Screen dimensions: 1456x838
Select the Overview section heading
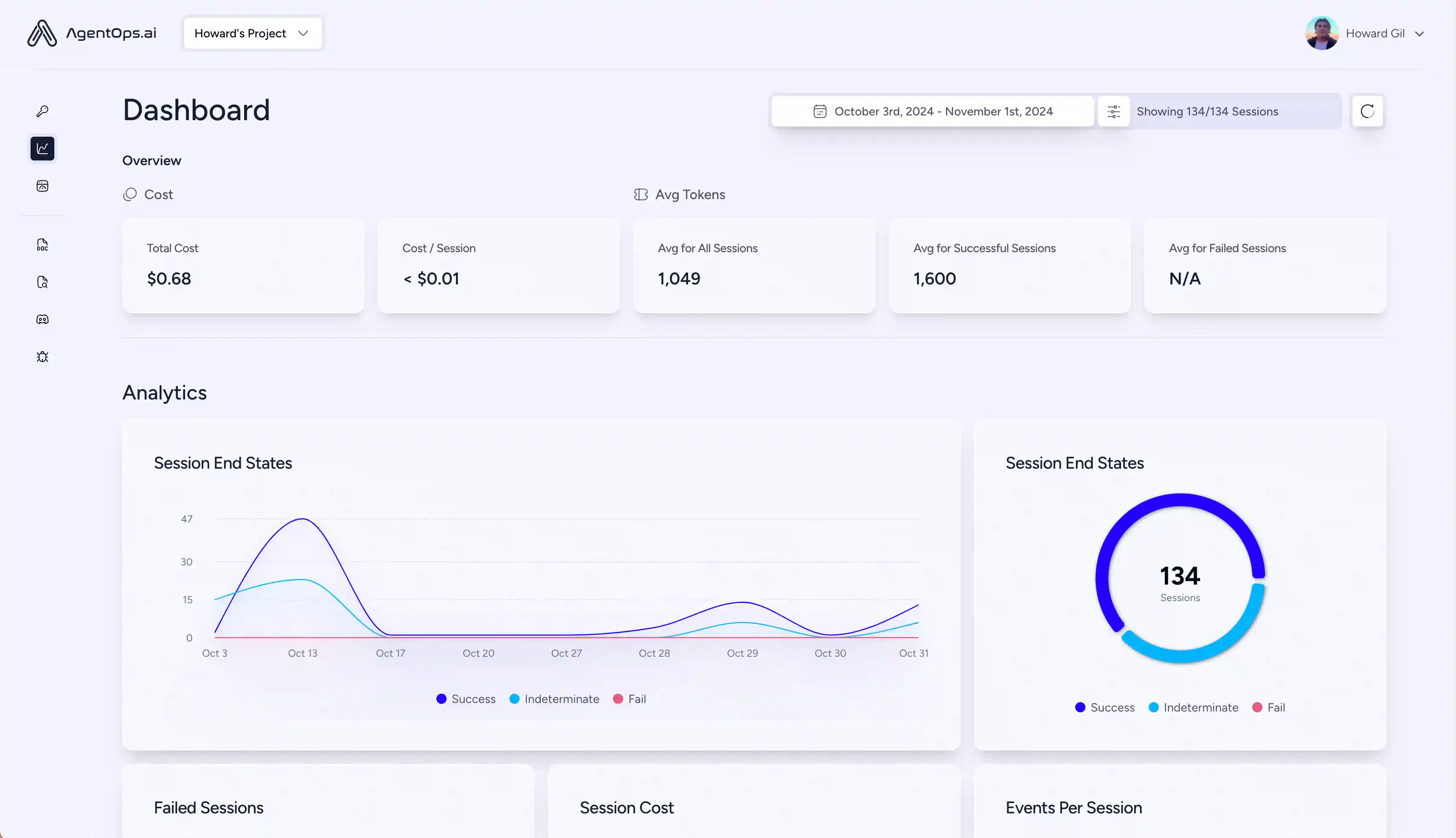tap(152, 160)
